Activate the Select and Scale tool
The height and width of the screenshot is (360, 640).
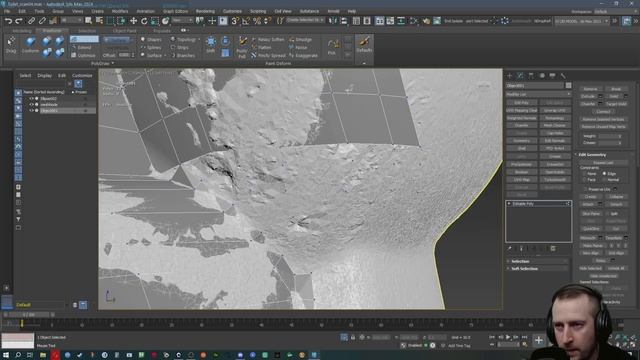click(x=155, y=21)
